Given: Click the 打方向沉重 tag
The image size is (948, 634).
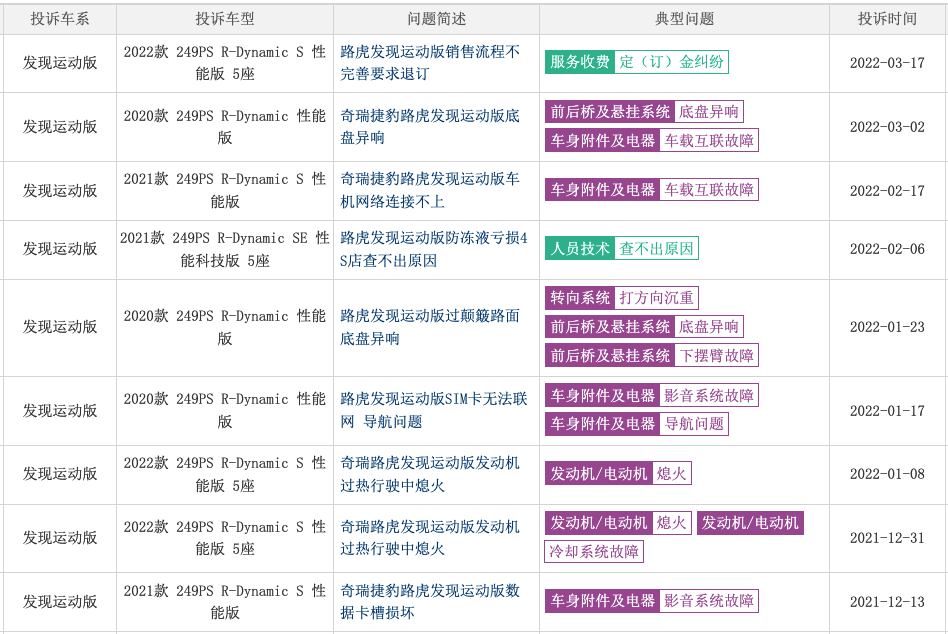Looking at the screenshot, I should point(657,298).
